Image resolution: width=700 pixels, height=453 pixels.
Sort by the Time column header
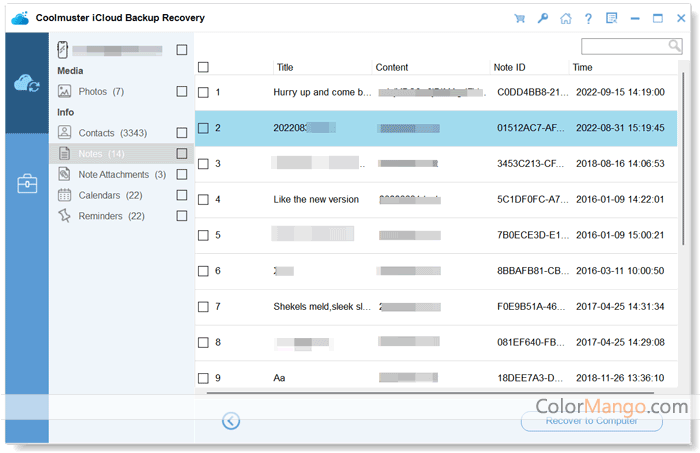click(x=582, y=67)
